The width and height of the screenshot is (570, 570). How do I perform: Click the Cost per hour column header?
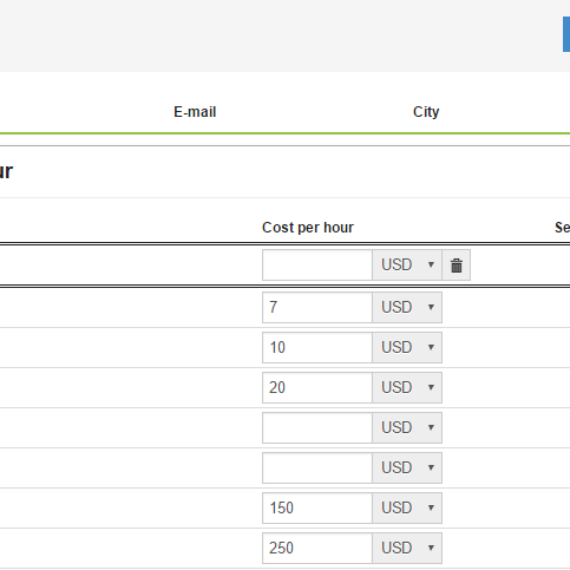click(x=308, y=228)
